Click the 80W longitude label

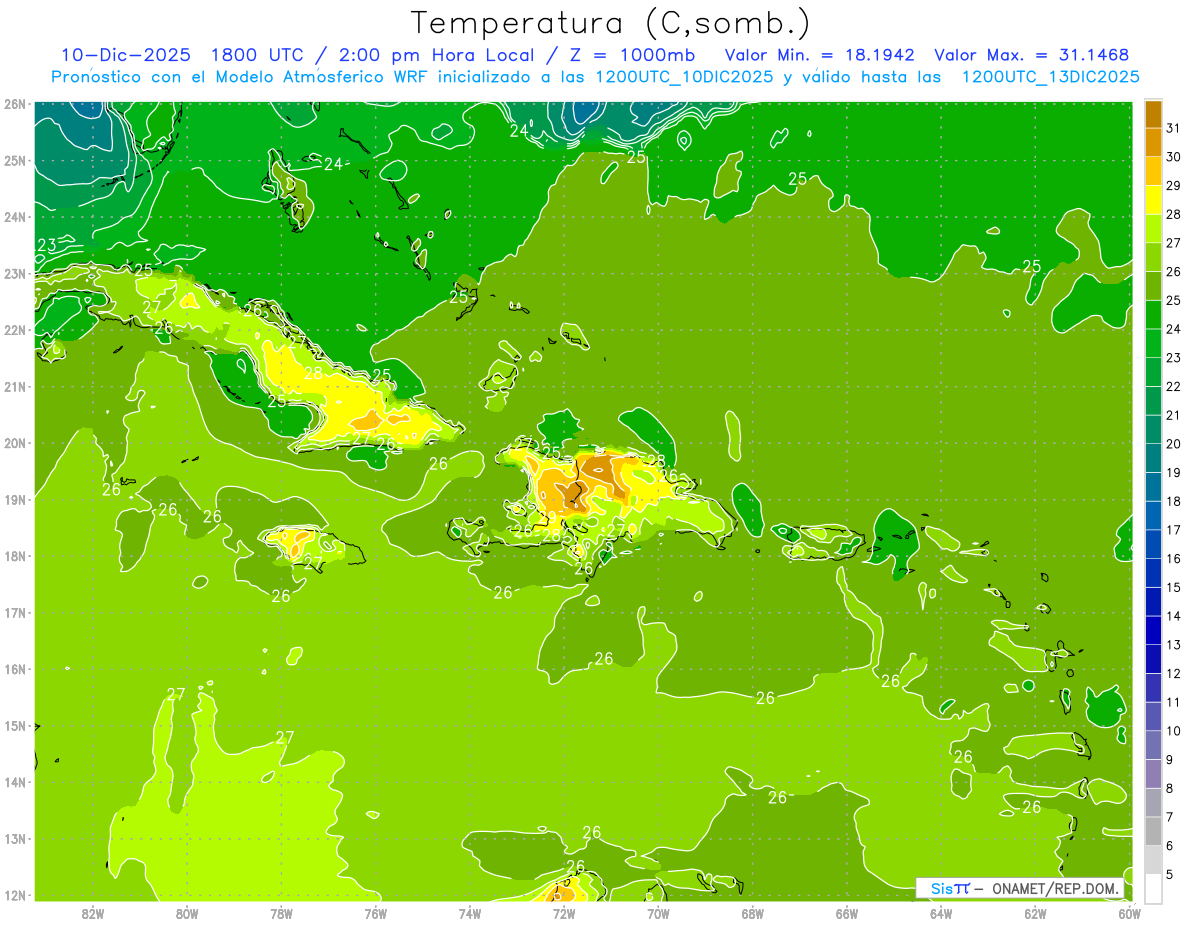point(186,913)
